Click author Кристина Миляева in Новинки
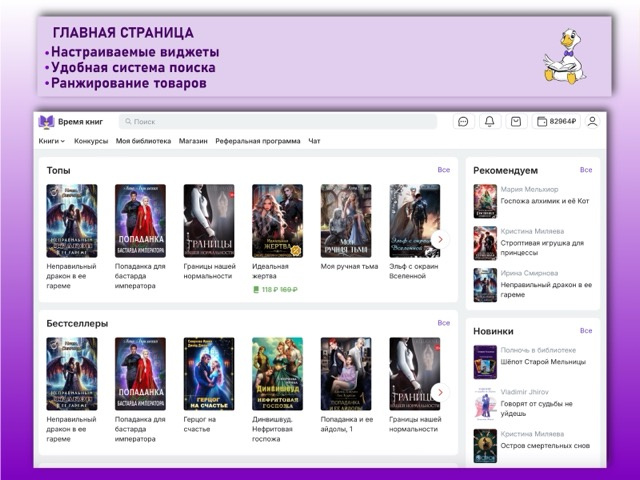Screen dimensions: 640x480 (x=532, y=434)
